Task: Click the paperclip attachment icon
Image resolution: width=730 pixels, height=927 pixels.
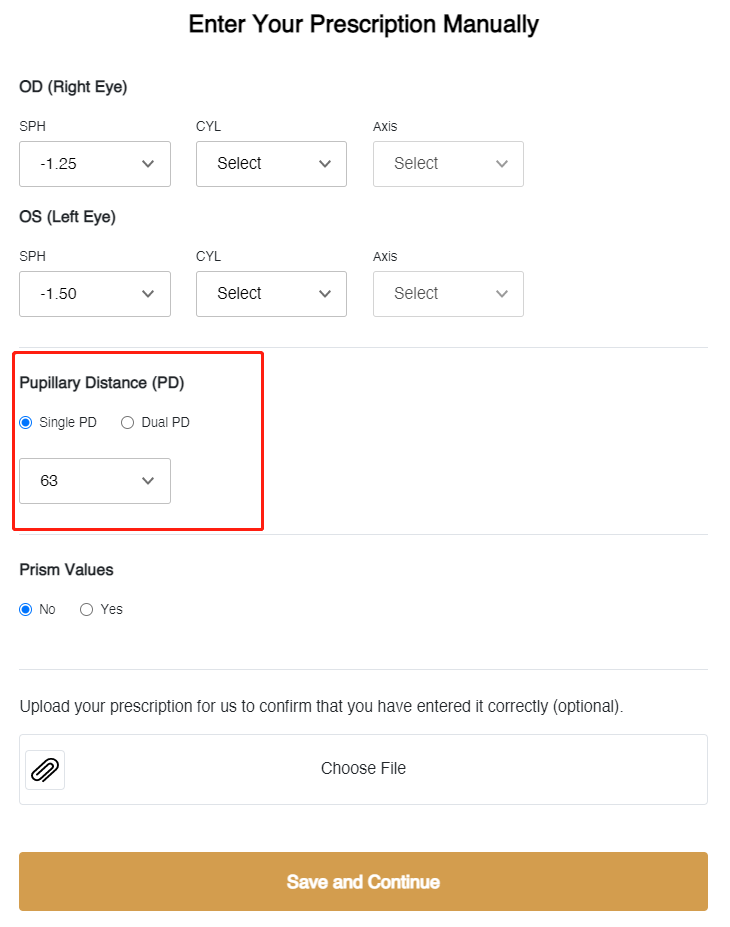Action: coord(45,770)
